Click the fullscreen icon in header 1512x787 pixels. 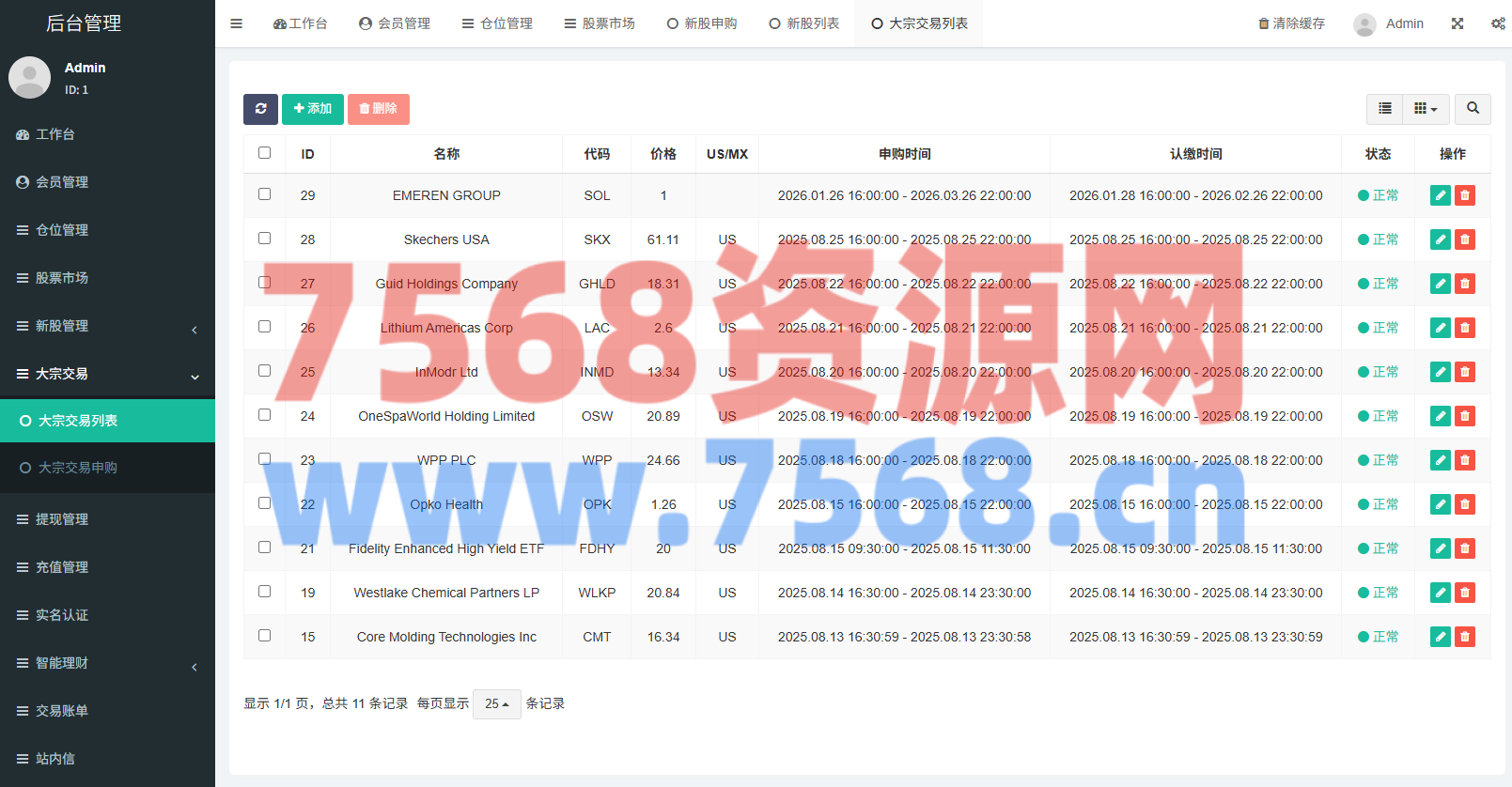coord(1457,23)
